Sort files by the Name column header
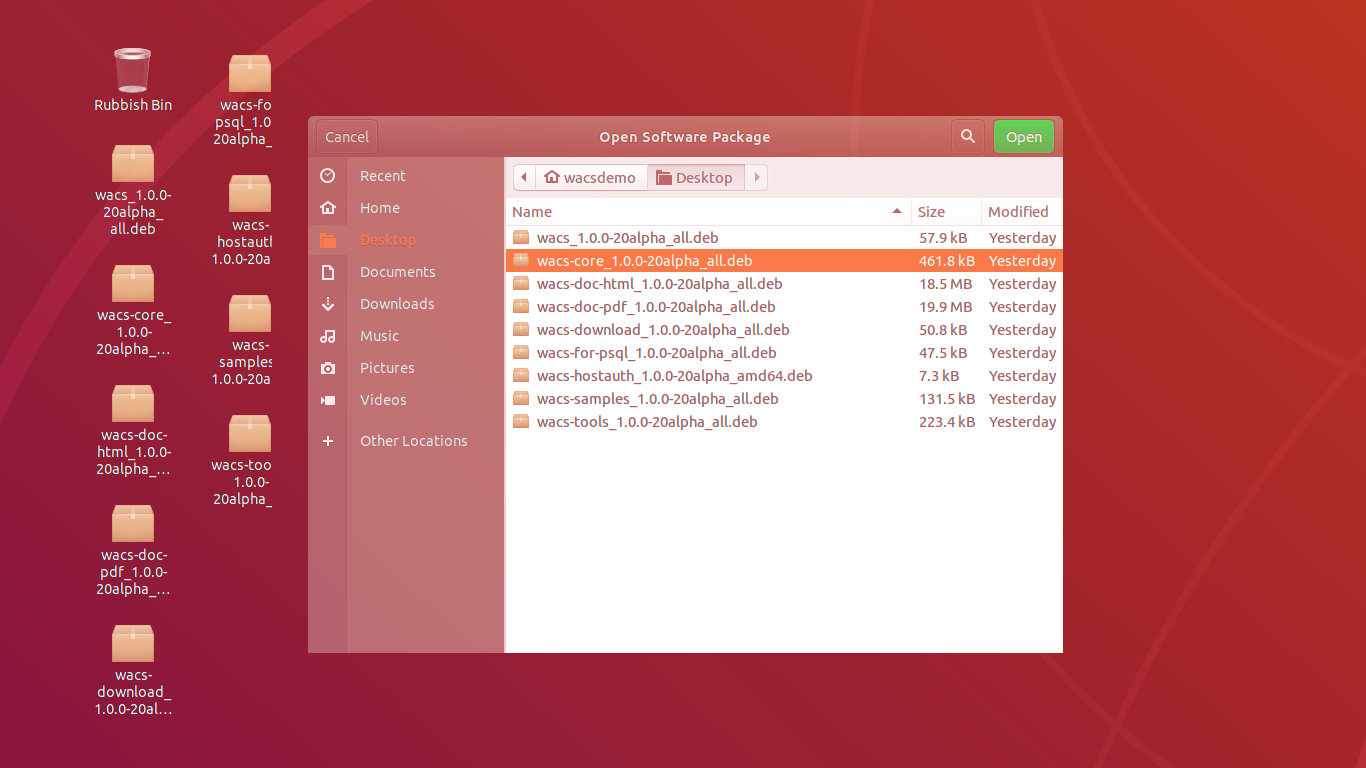Image resolution: width=1366 pixels, height=768 pixels. click(708, 212)
